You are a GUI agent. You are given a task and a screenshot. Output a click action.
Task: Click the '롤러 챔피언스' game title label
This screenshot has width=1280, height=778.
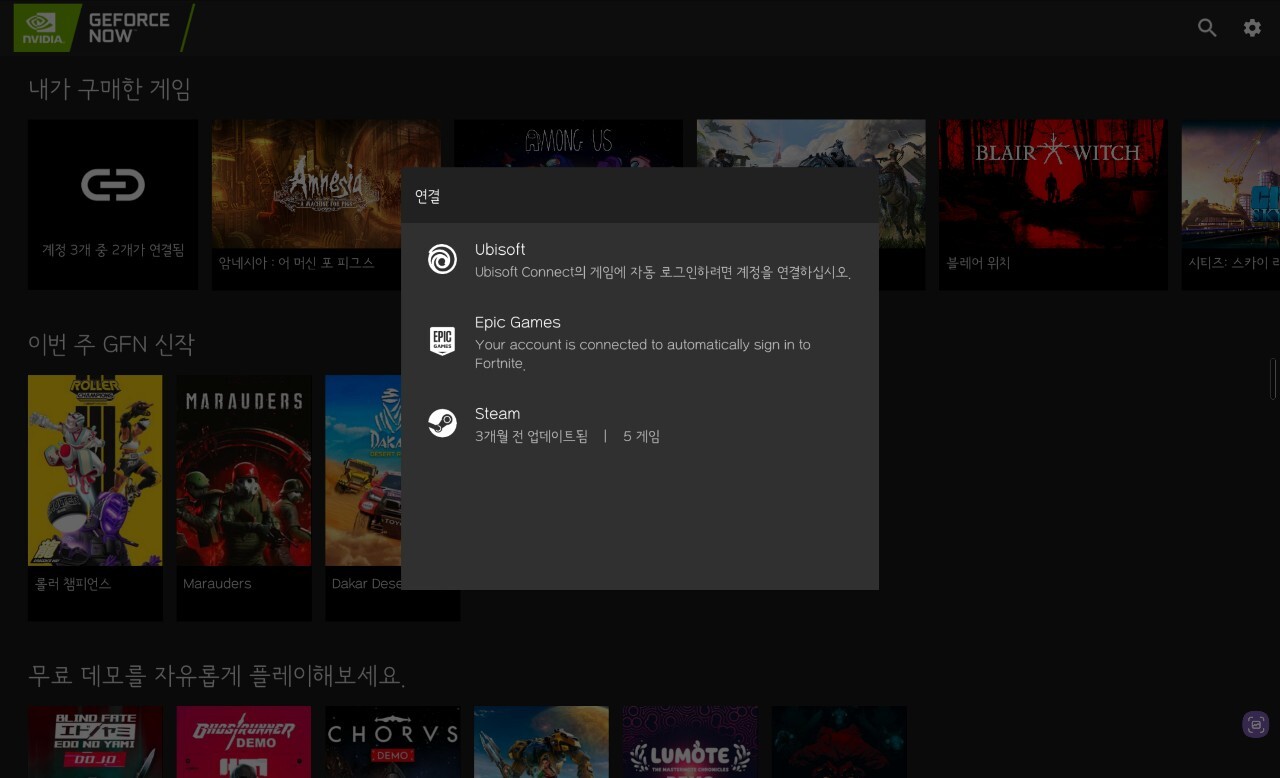coord(73,583)
